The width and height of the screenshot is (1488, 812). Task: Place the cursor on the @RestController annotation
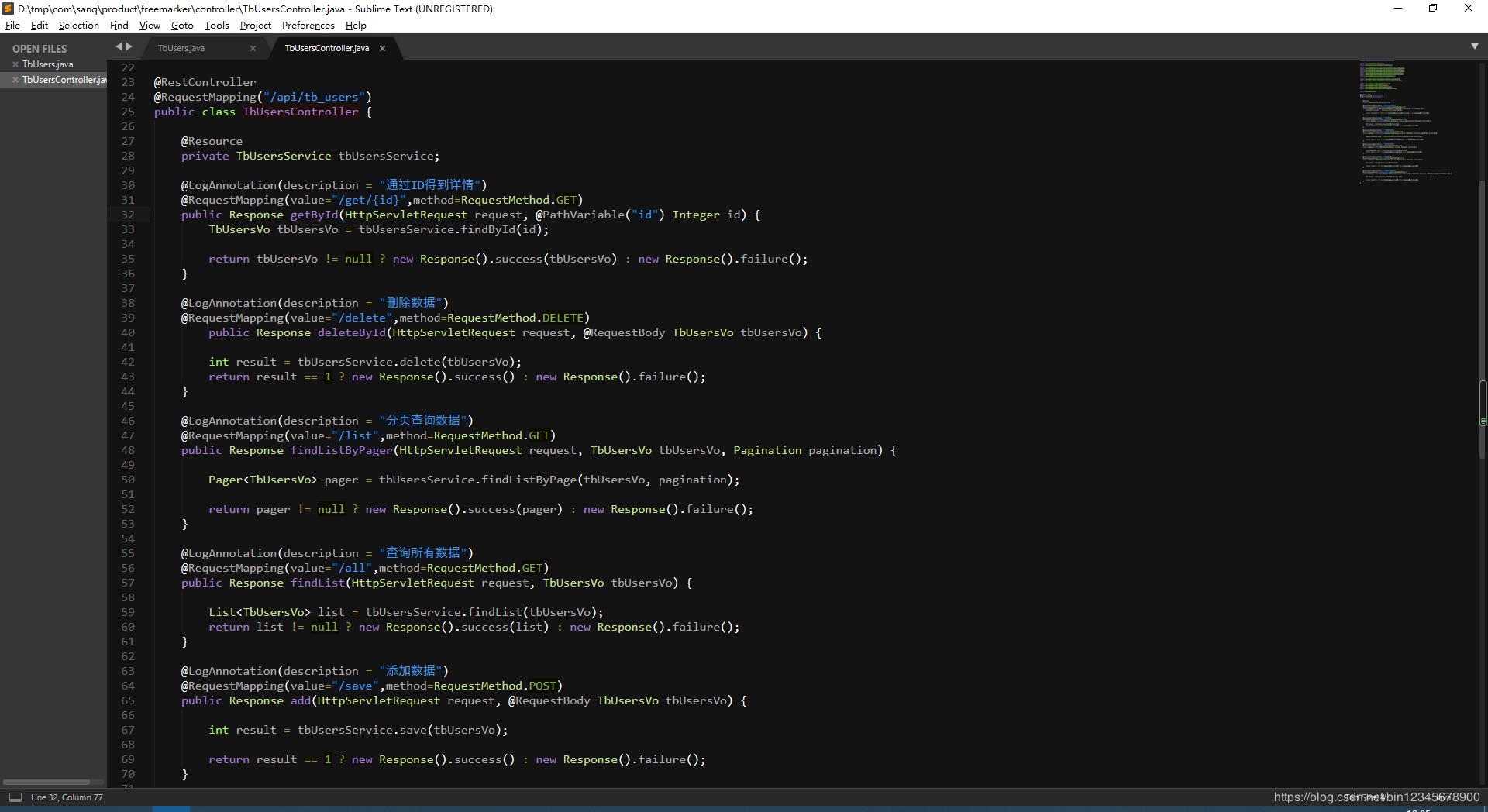[x=205, y=82]
